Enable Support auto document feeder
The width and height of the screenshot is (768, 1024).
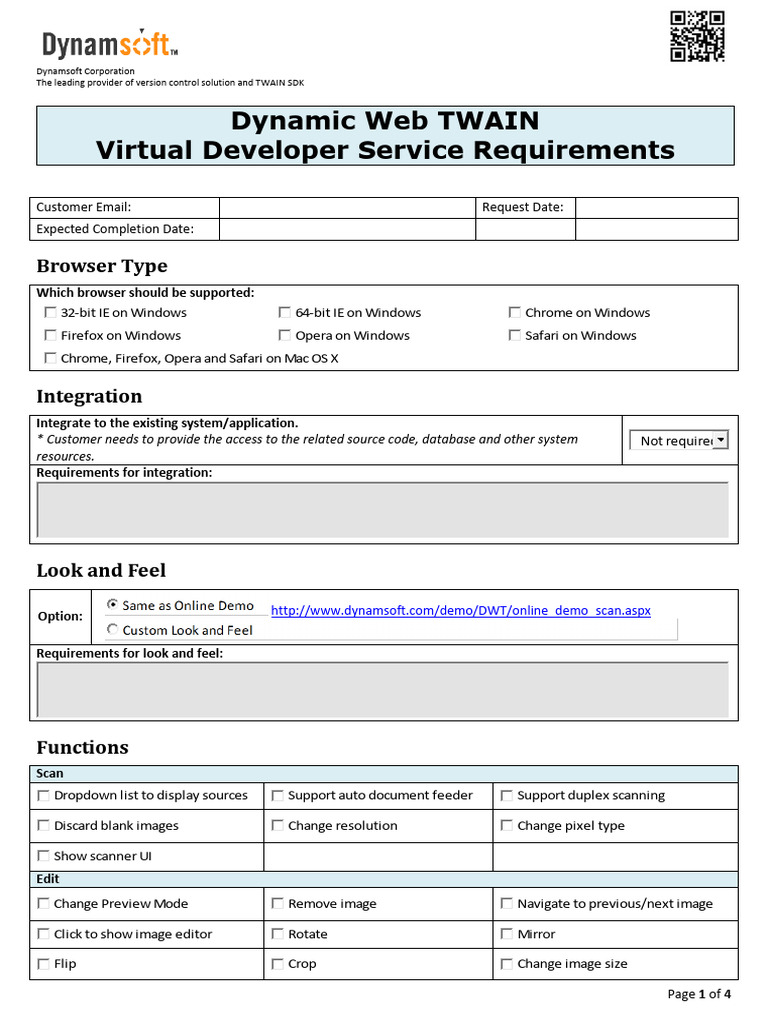[x=278, y=795]
